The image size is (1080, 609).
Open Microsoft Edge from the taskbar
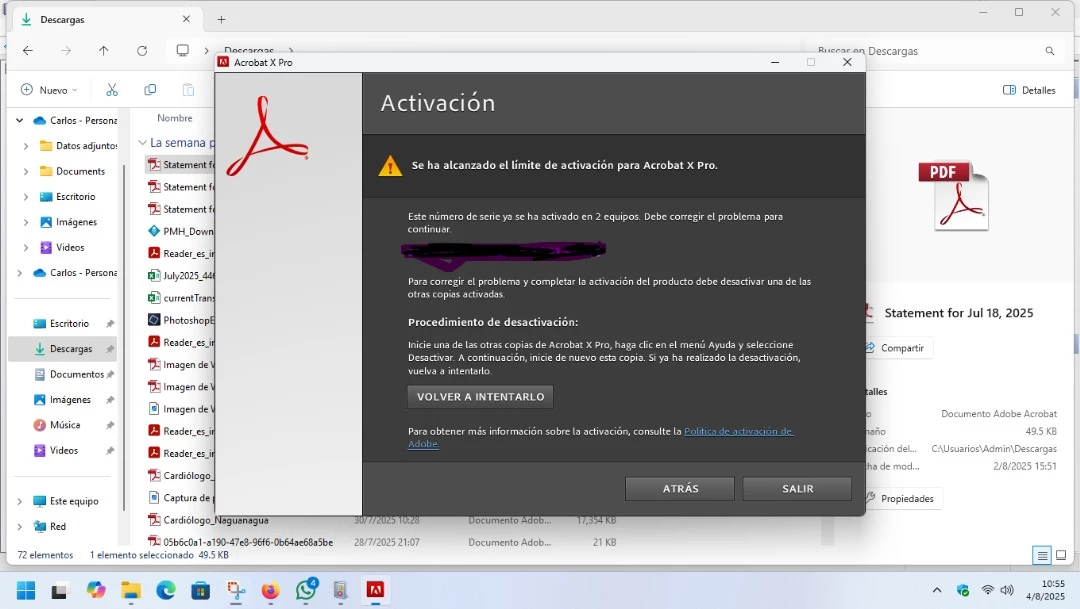click(x=166, y=590)
